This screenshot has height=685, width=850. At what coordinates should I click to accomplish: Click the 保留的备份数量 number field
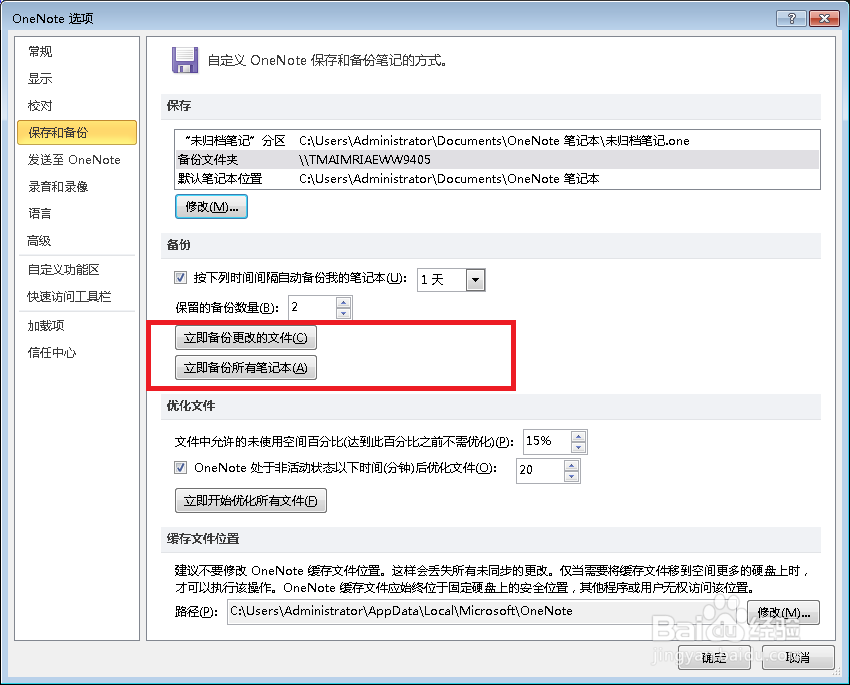[x=312, y=307]
